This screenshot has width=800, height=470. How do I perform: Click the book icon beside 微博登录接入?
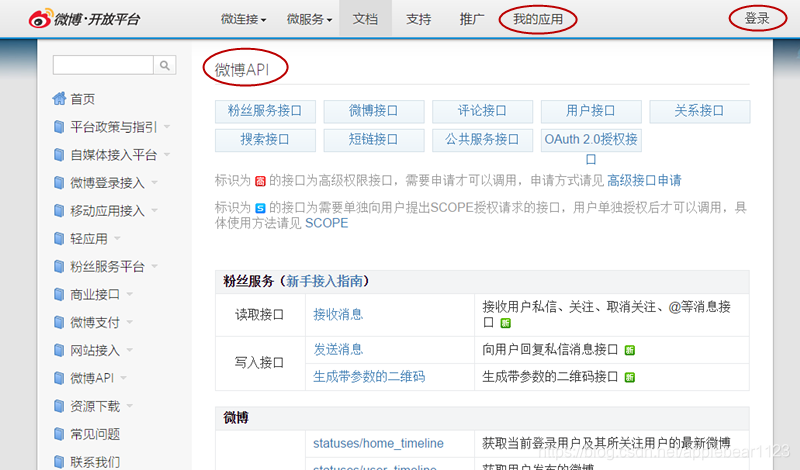pos(59,183)
